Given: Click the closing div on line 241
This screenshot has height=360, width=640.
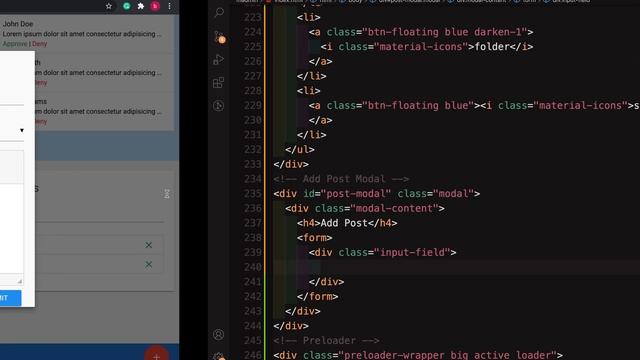Looking at the screenshot, I should point(326,282).
